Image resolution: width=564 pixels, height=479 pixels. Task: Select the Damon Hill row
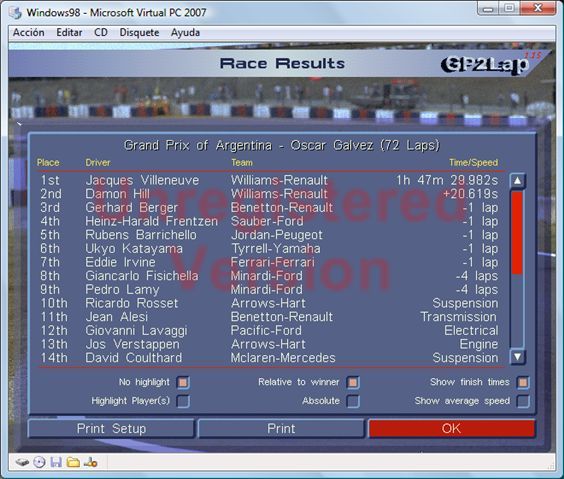coord(269,194)
